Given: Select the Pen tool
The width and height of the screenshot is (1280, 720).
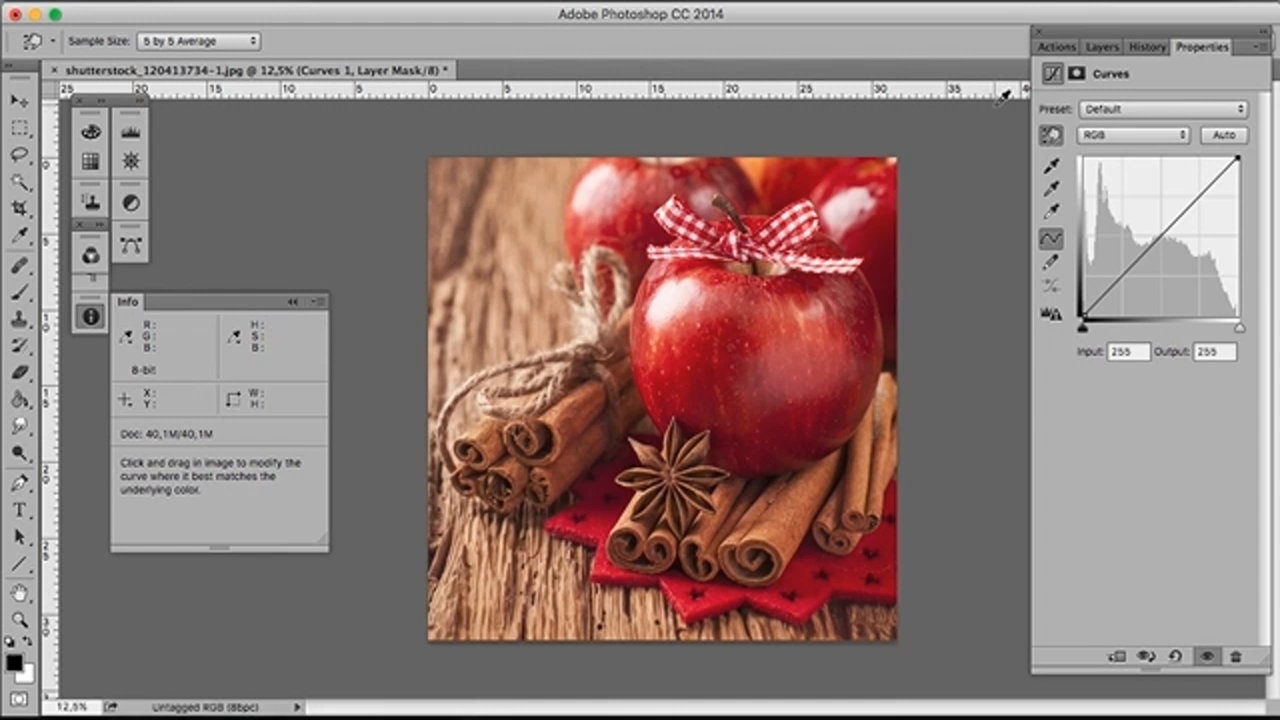Looking at the screenshot, I should click(19, 483).
